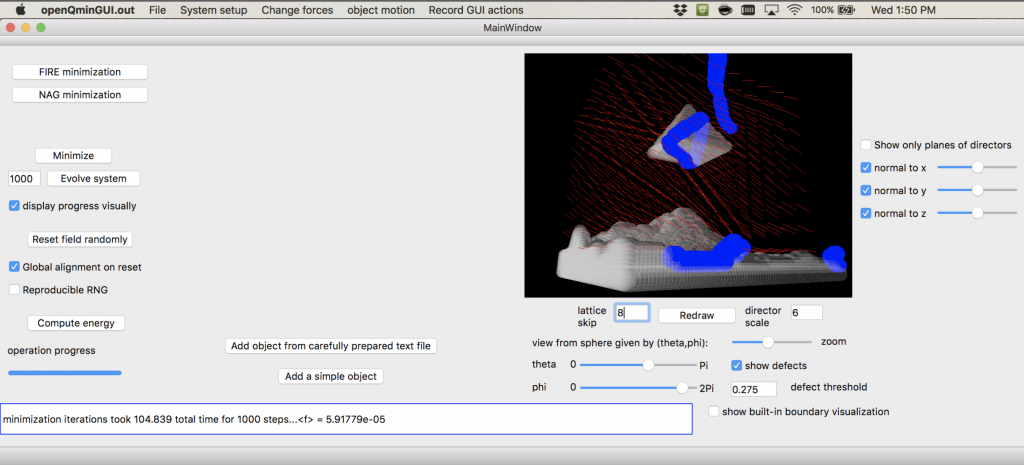Open the Apple menu
The height and width of the screenshot is (465, 1024).
point(20,10)
